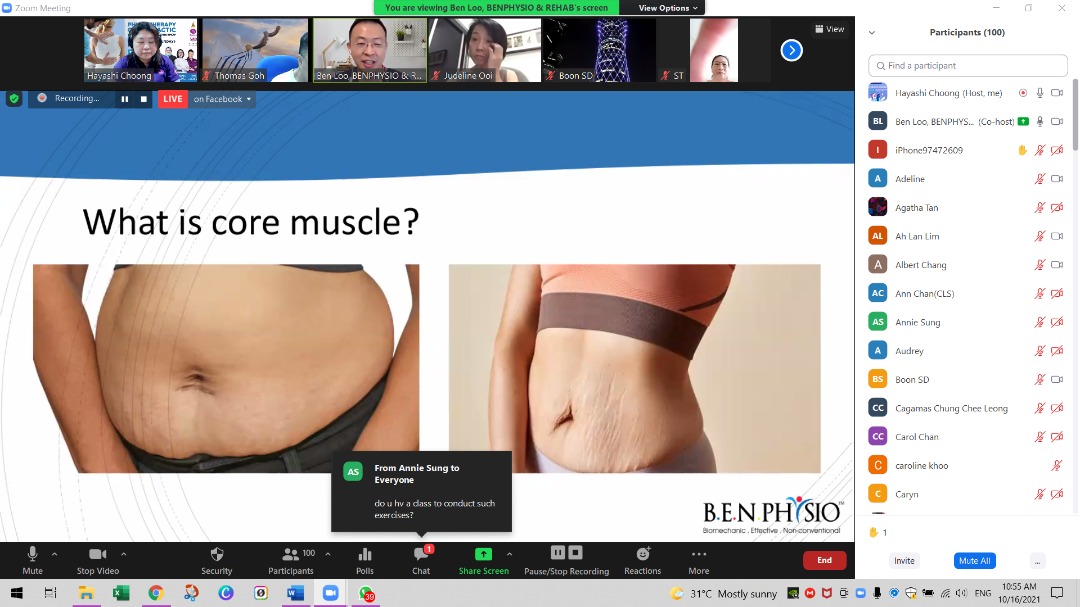Viewport: 1080px width, 607px height.
Task: Open the More options ellipsis icon
Action: pos(699,555)
